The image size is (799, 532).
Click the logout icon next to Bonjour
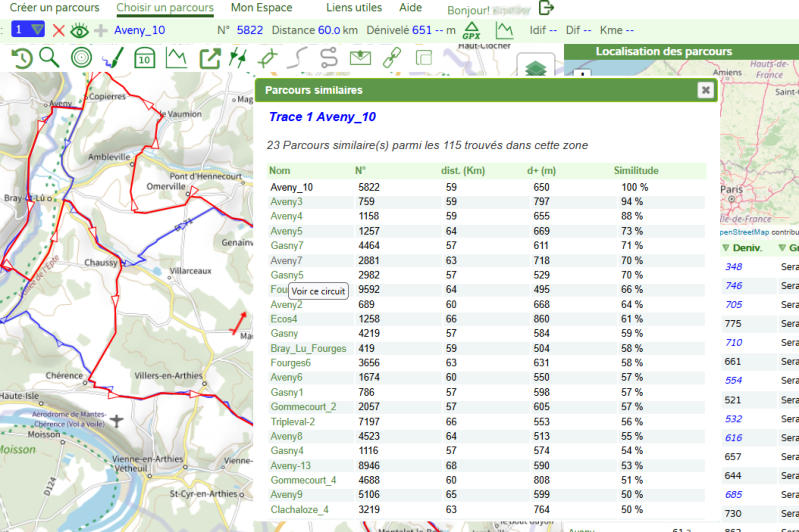[546, 8]
